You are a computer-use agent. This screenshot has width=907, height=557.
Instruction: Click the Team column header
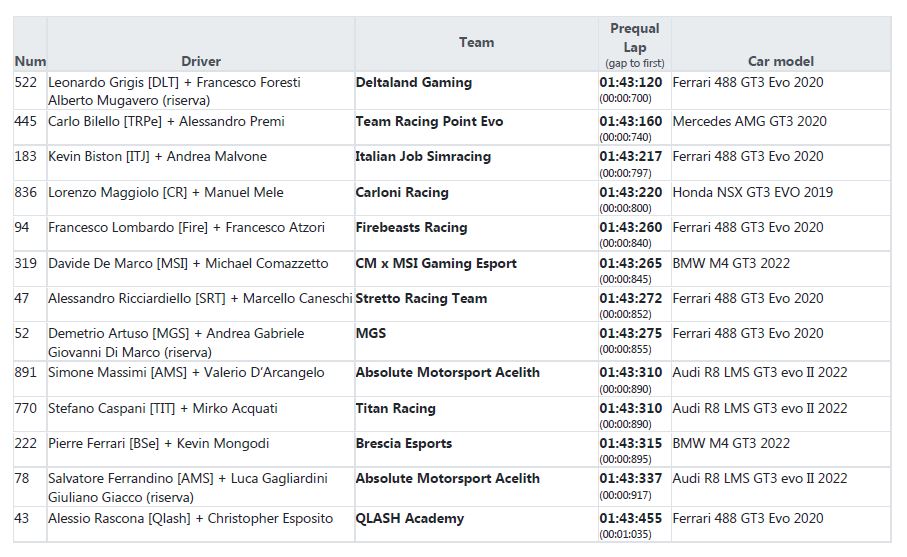[x=476, y=42]
